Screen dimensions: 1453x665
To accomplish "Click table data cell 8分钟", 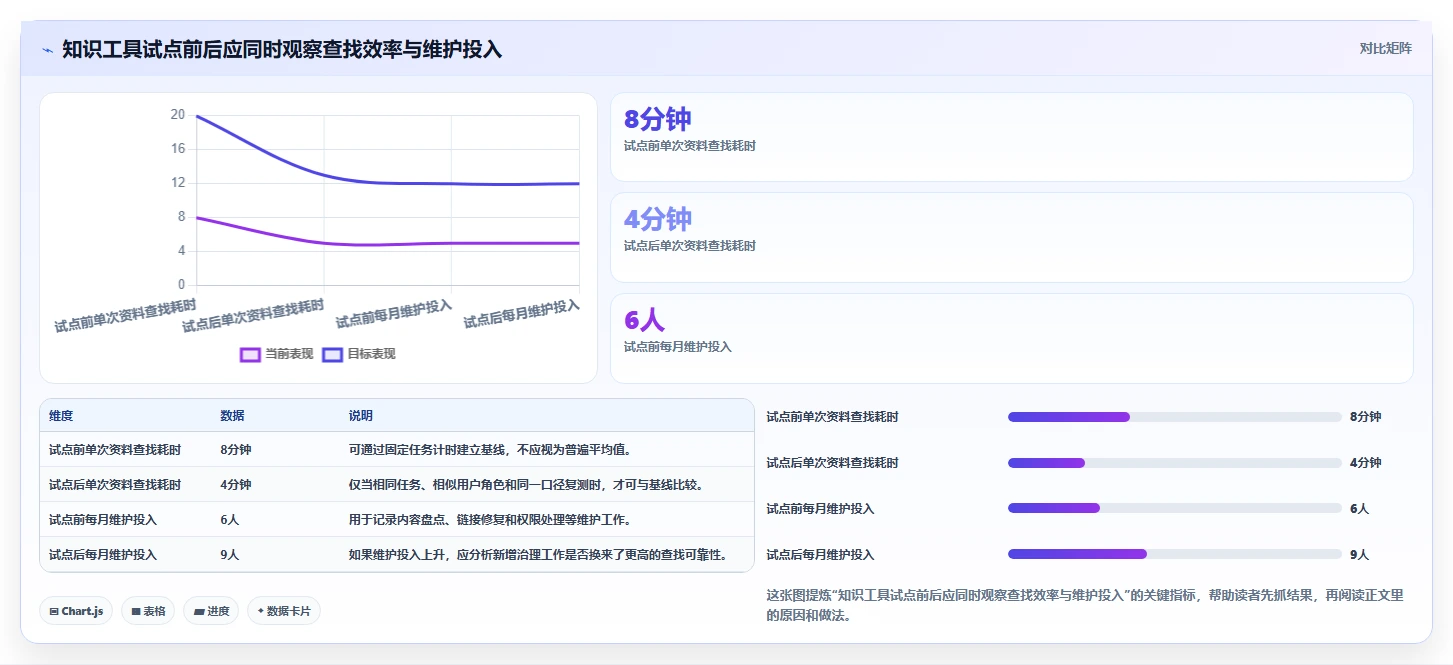I will tap(236, 450).
